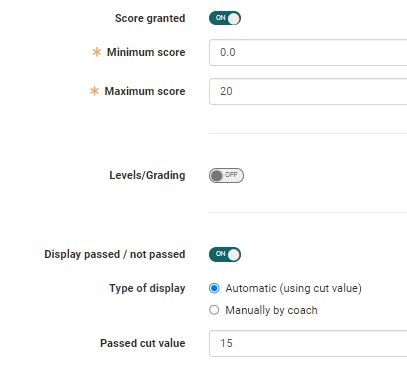Click the Levels/Grading label text
This screenshot has height=376, width=407.
[147, 175]
